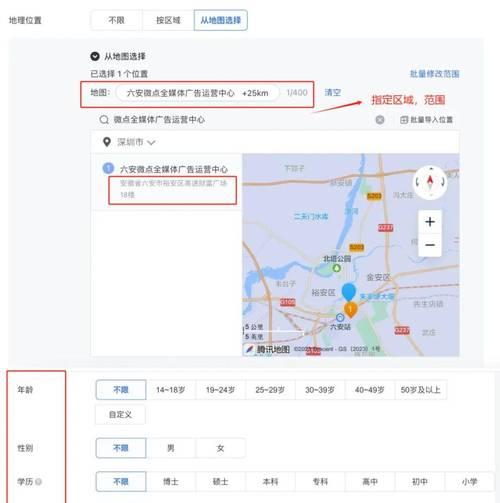The height and width of the screenshot is (503, 500).
Task: Choose the 从地图选择 location tab
Action: pos(220,20)
